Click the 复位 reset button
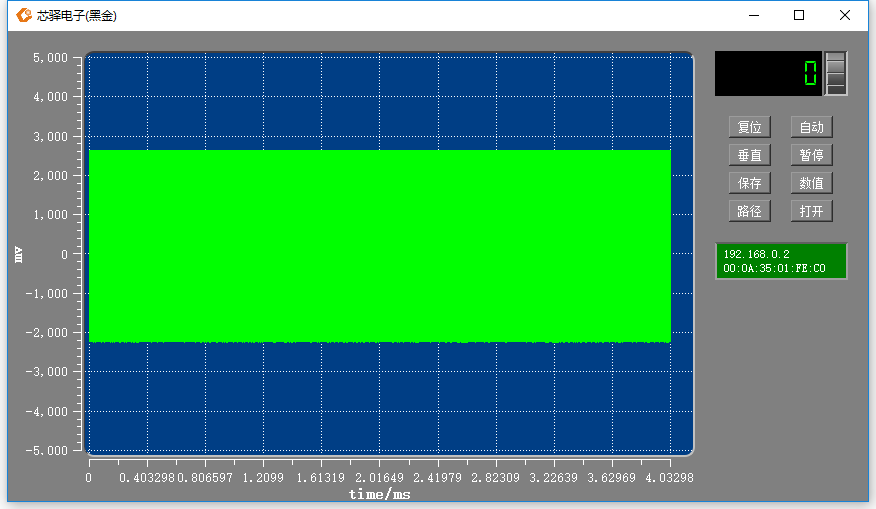 click(x=750, y=127)
